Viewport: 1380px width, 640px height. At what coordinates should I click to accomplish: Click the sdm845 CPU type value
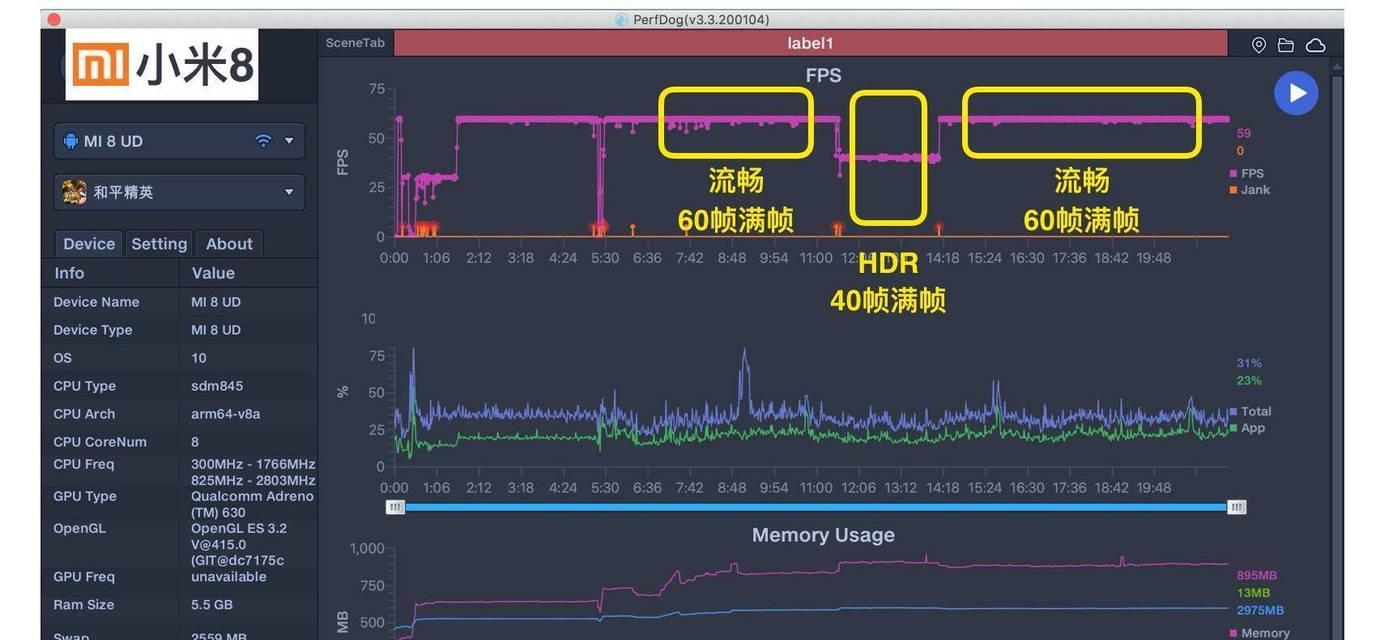coord(217,386)
